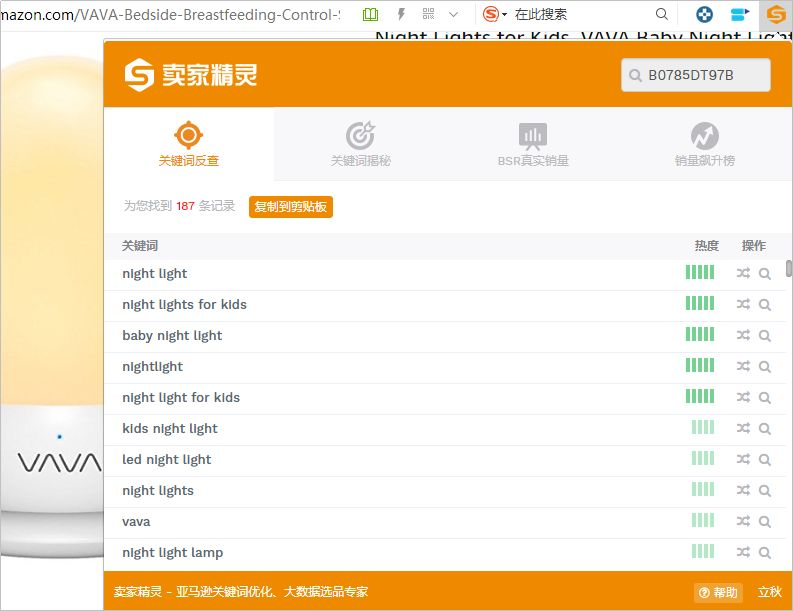Click the 热度 column header

pyautogui.click(x=707, y=246)
